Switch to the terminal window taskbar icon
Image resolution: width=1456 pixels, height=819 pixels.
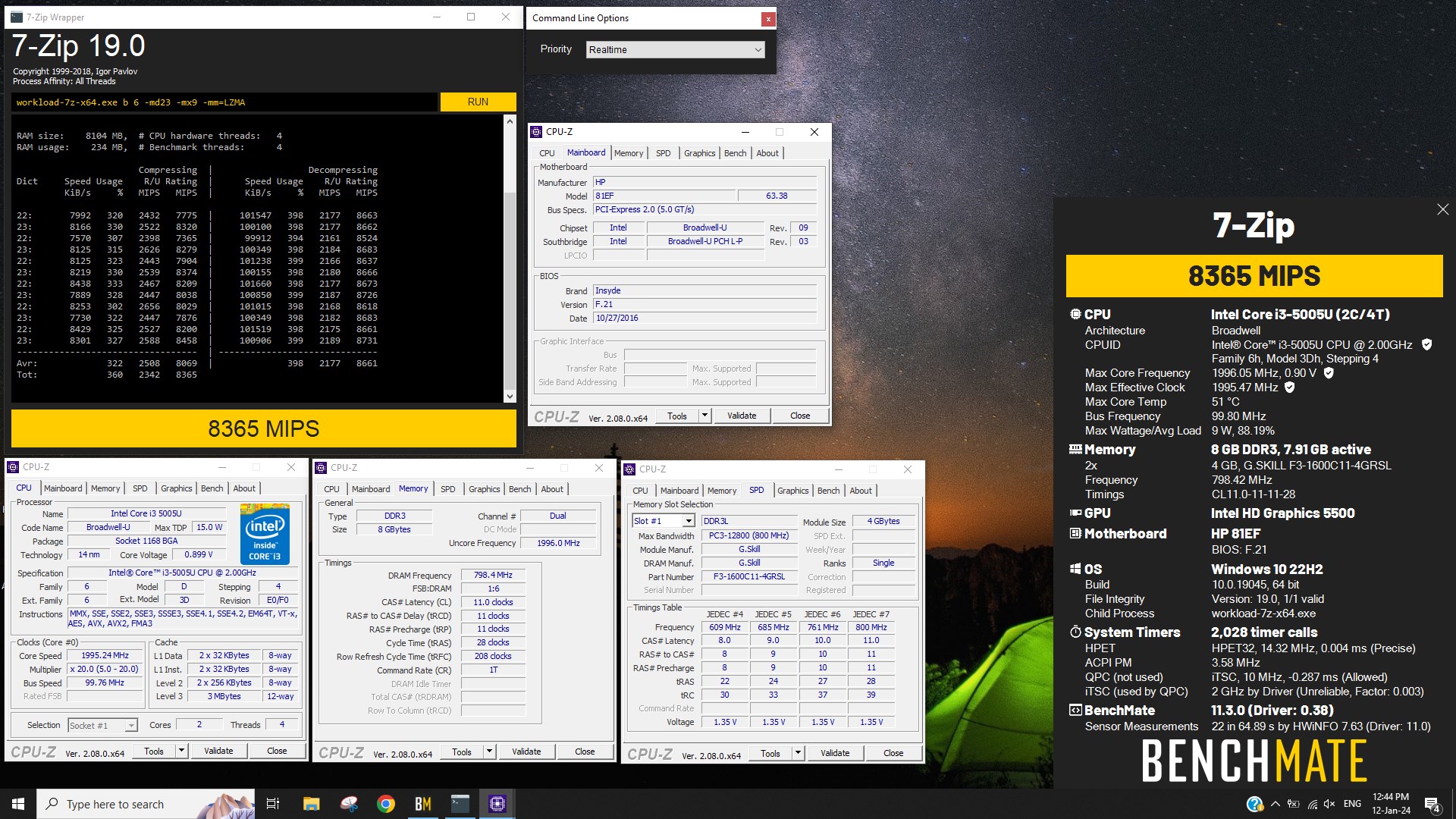tap(460, 804)
